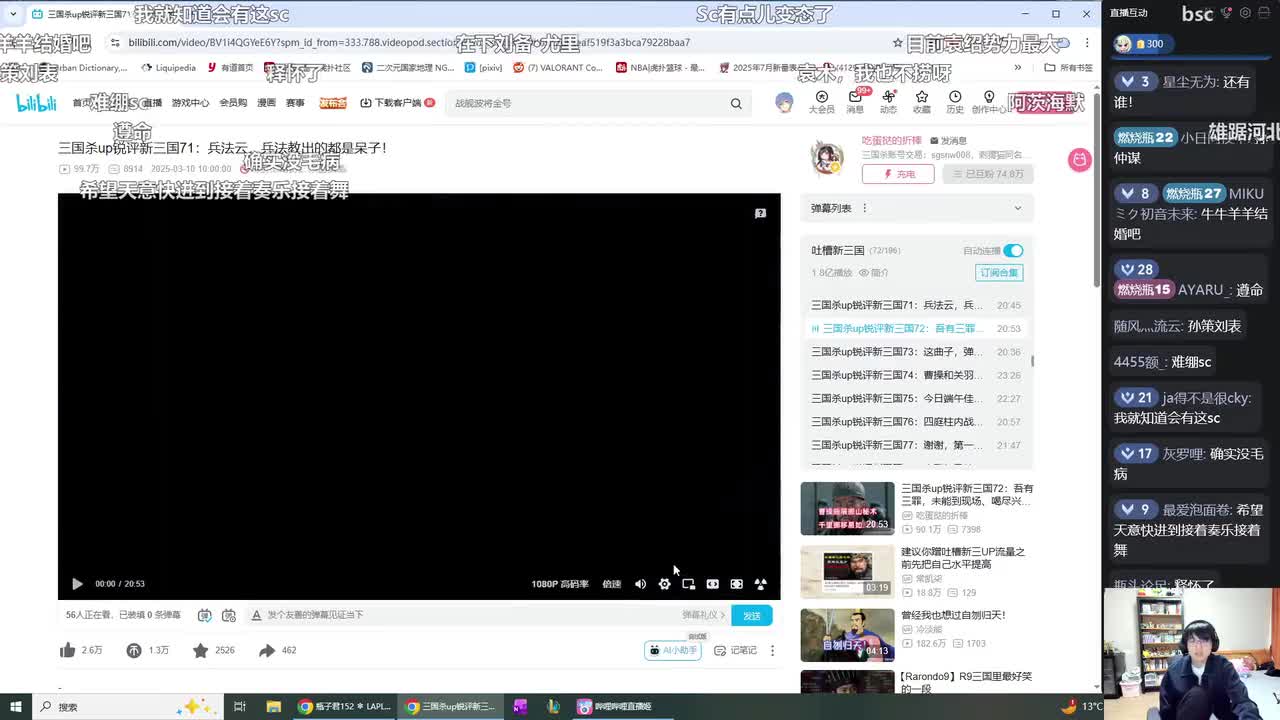Open 历史 watch history icon
The image size is (1280, 720).
955,102
